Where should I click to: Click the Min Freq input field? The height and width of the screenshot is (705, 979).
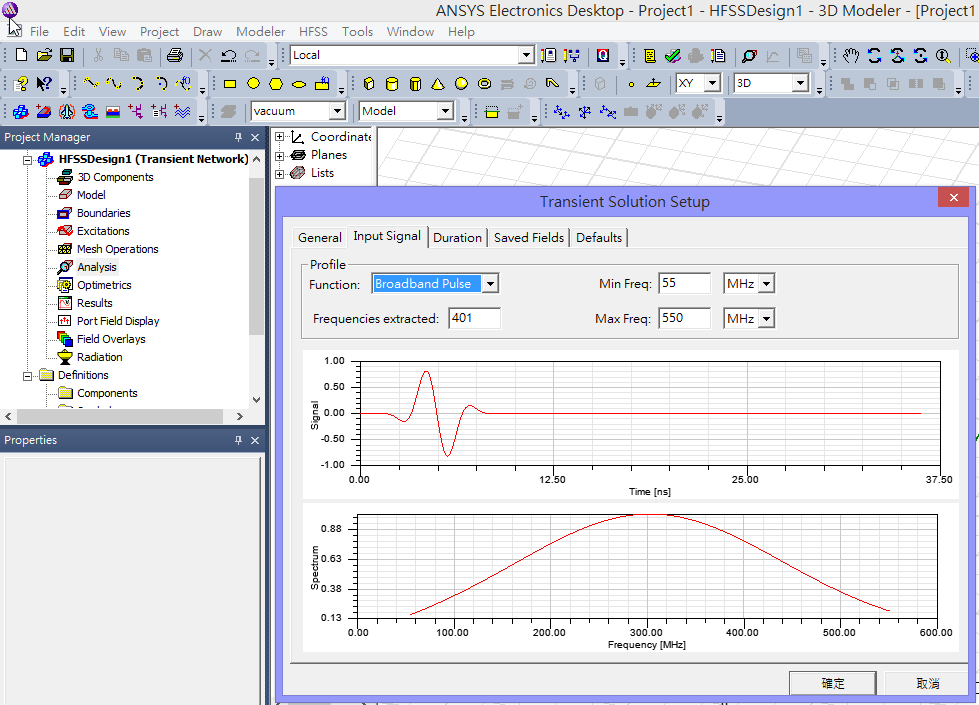tap(684, 283)
